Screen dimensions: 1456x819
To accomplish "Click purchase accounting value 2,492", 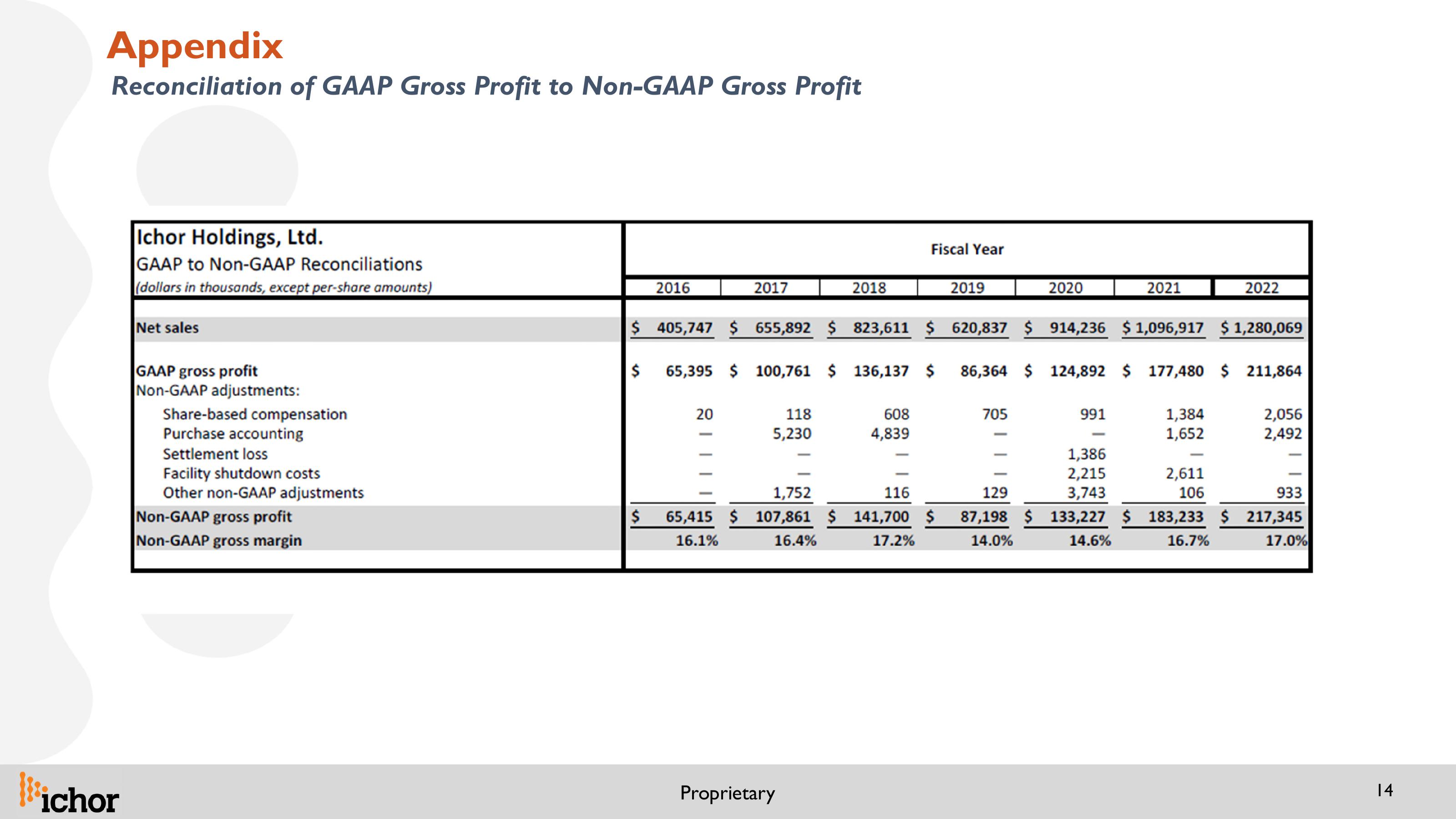I will click(1283, 434).
